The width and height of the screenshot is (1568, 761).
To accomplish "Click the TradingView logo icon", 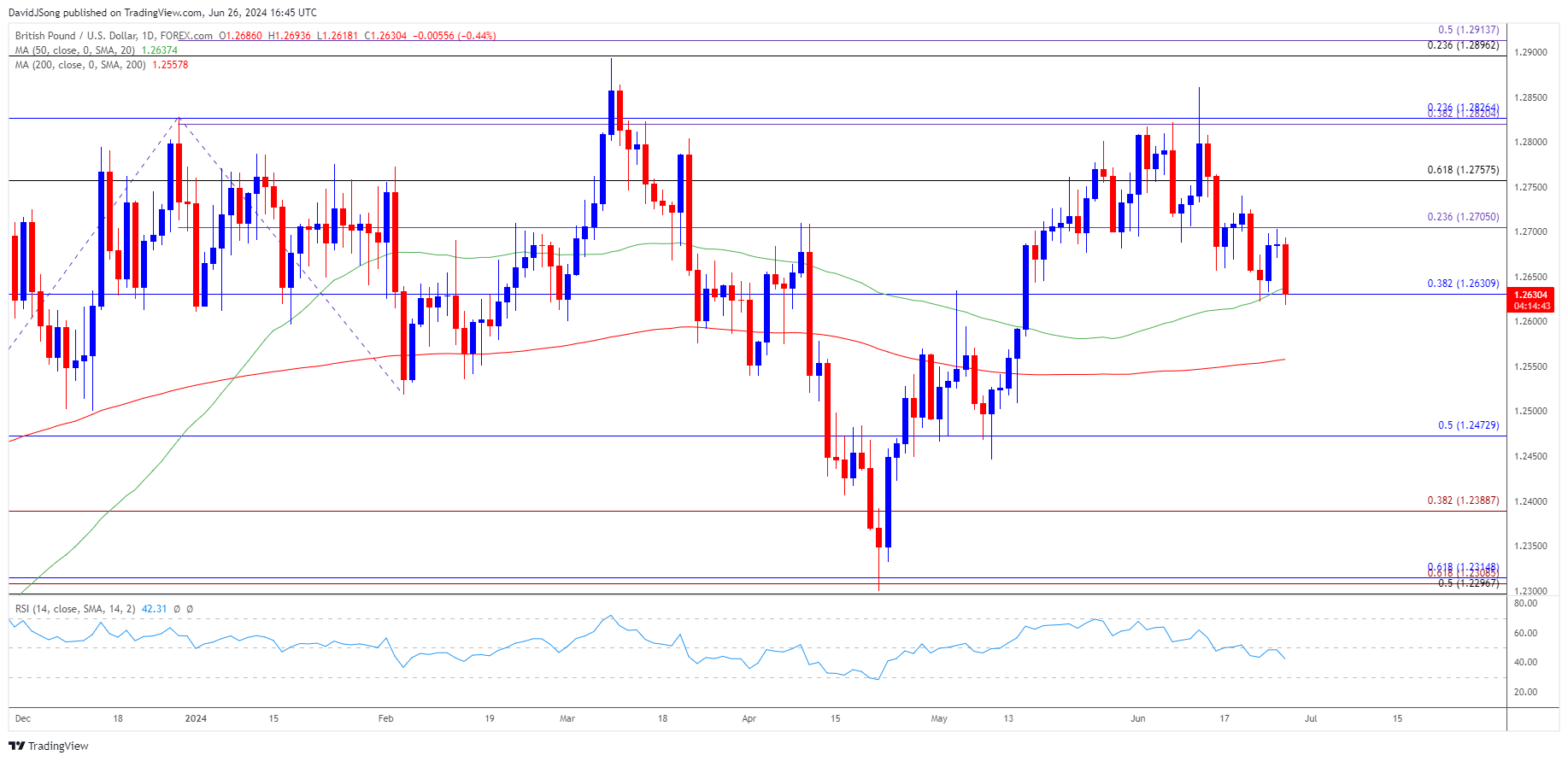I will 17,746.
